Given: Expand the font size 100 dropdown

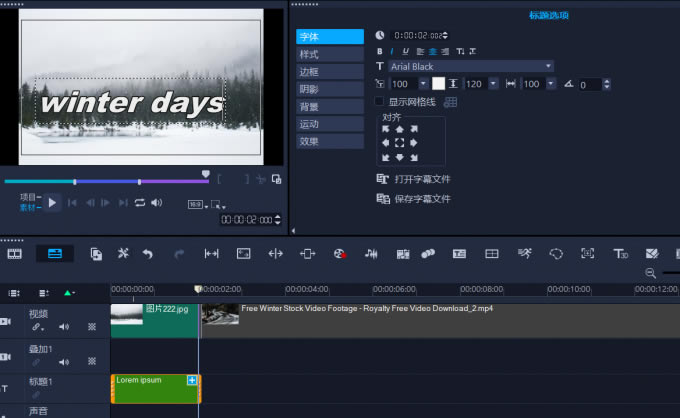Looking at the screenshot, I should tap(423, 84).
